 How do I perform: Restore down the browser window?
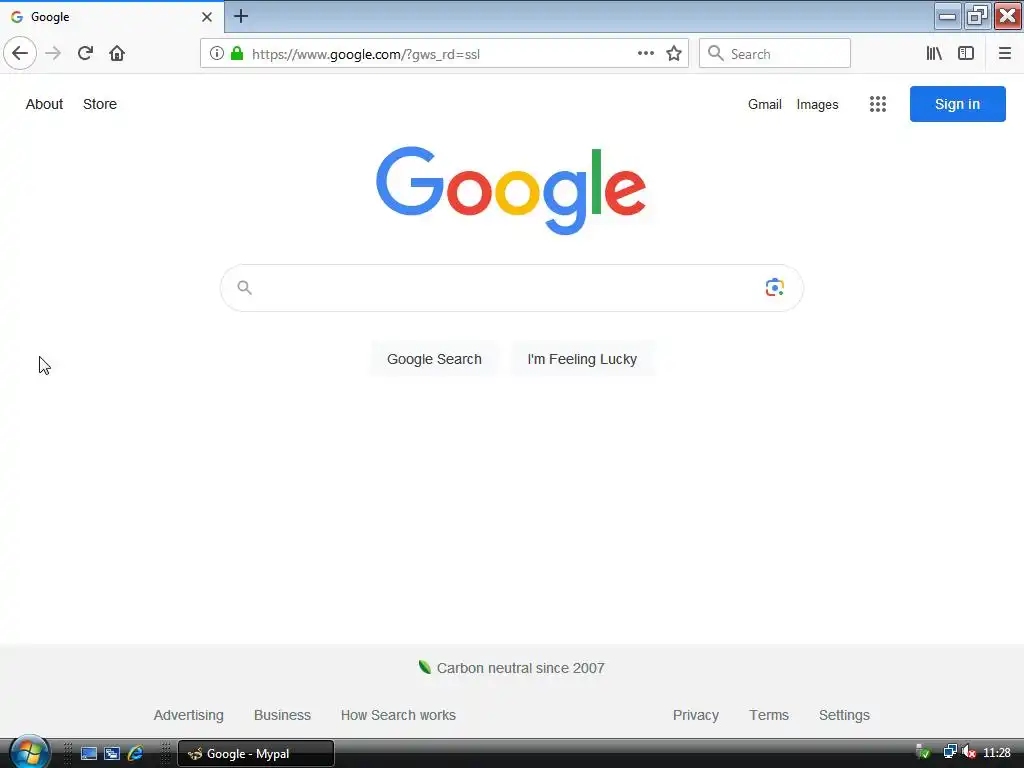(x=977, y=16)
